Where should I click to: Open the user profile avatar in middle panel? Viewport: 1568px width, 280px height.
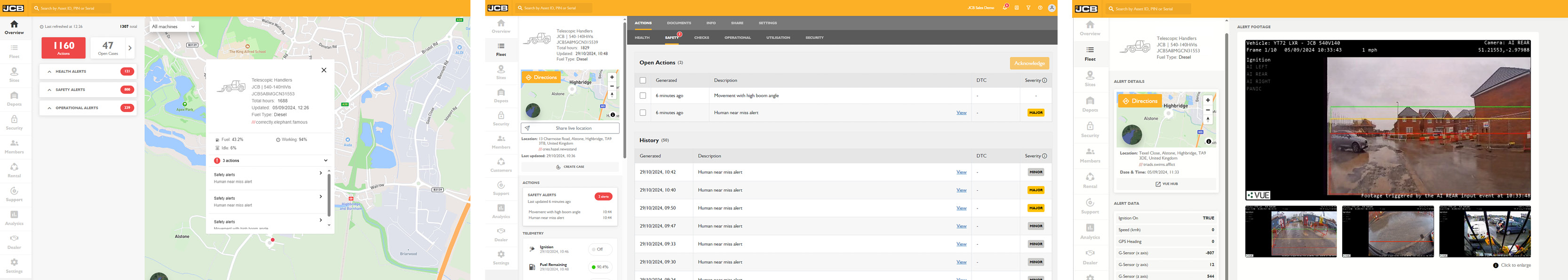(1051, 8)
